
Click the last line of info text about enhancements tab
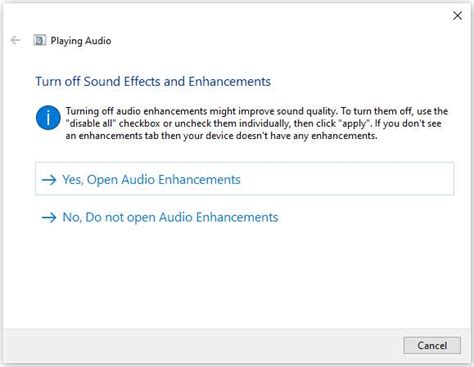[x=221, y=136]
